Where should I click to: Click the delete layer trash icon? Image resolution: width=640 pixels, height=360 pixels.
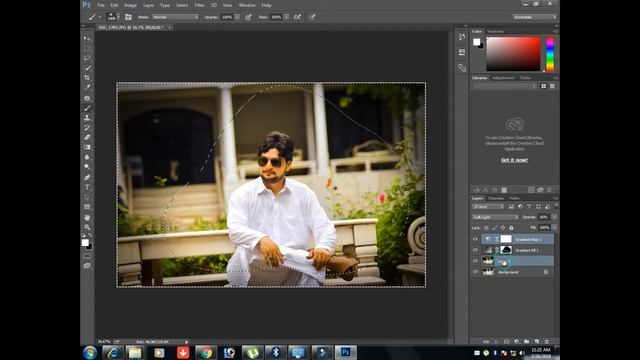[547, 341]
